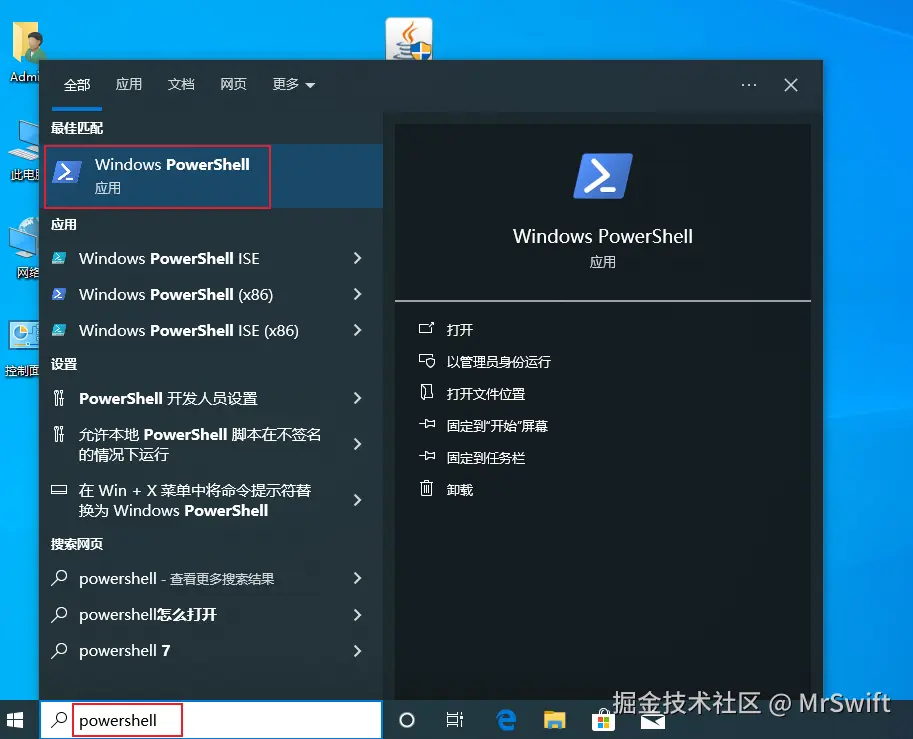This screenshot has width=913, height=739.
Task: Click the search icon beside powershell 7
Action: click(x=59, y=650)
